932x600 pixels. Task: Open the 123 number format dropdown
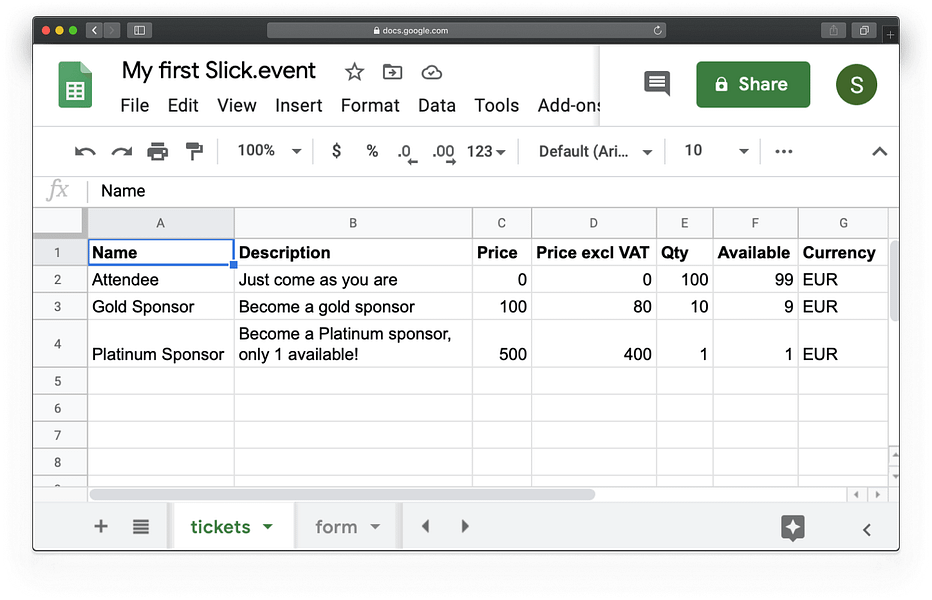486,152
